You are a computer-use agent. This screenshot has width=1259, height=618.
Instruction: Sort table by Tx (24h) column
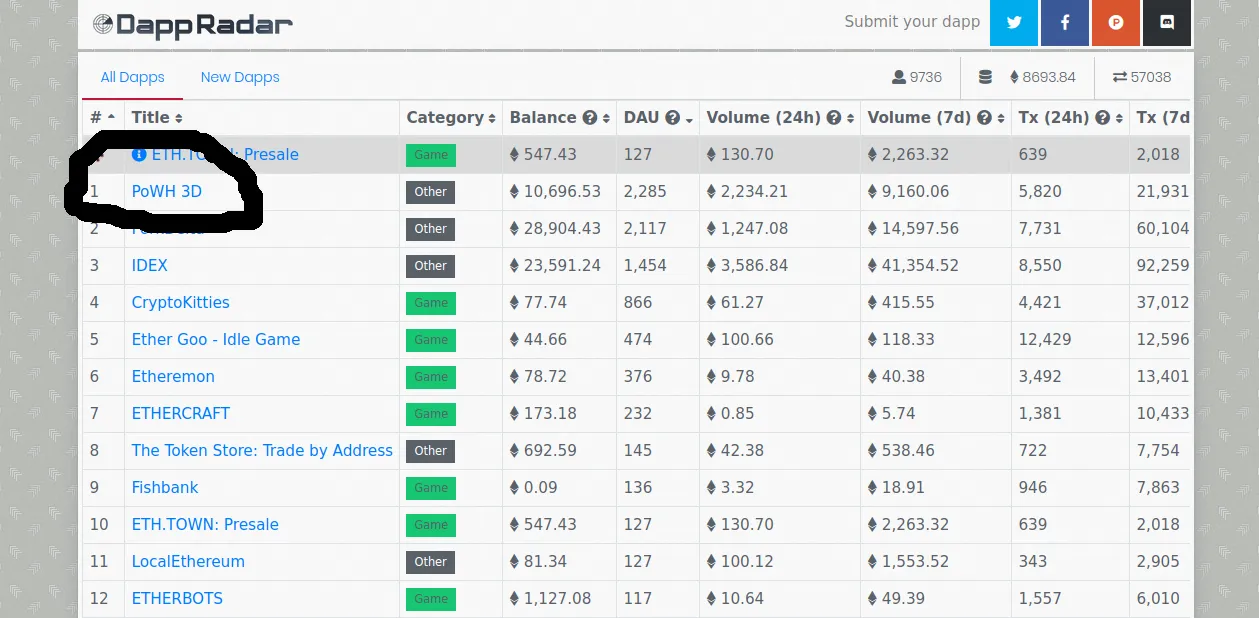pyautogui.click(x=1071, y=118)
